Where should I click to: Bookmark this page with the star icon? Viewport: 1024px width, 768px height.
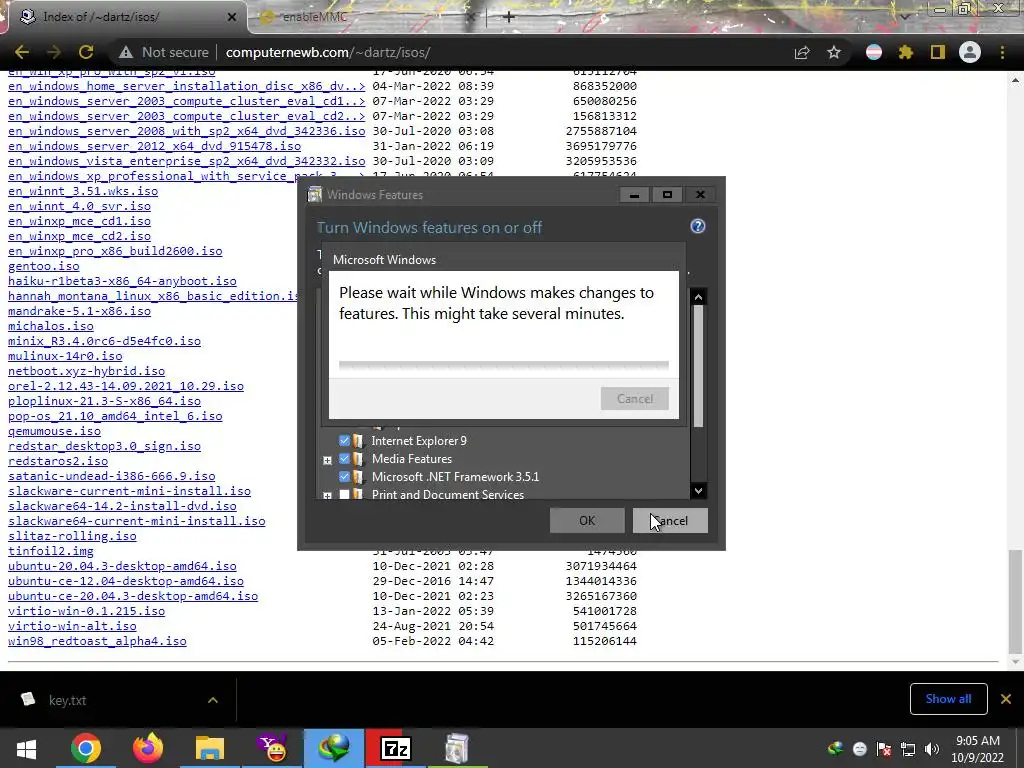point(834,52)
